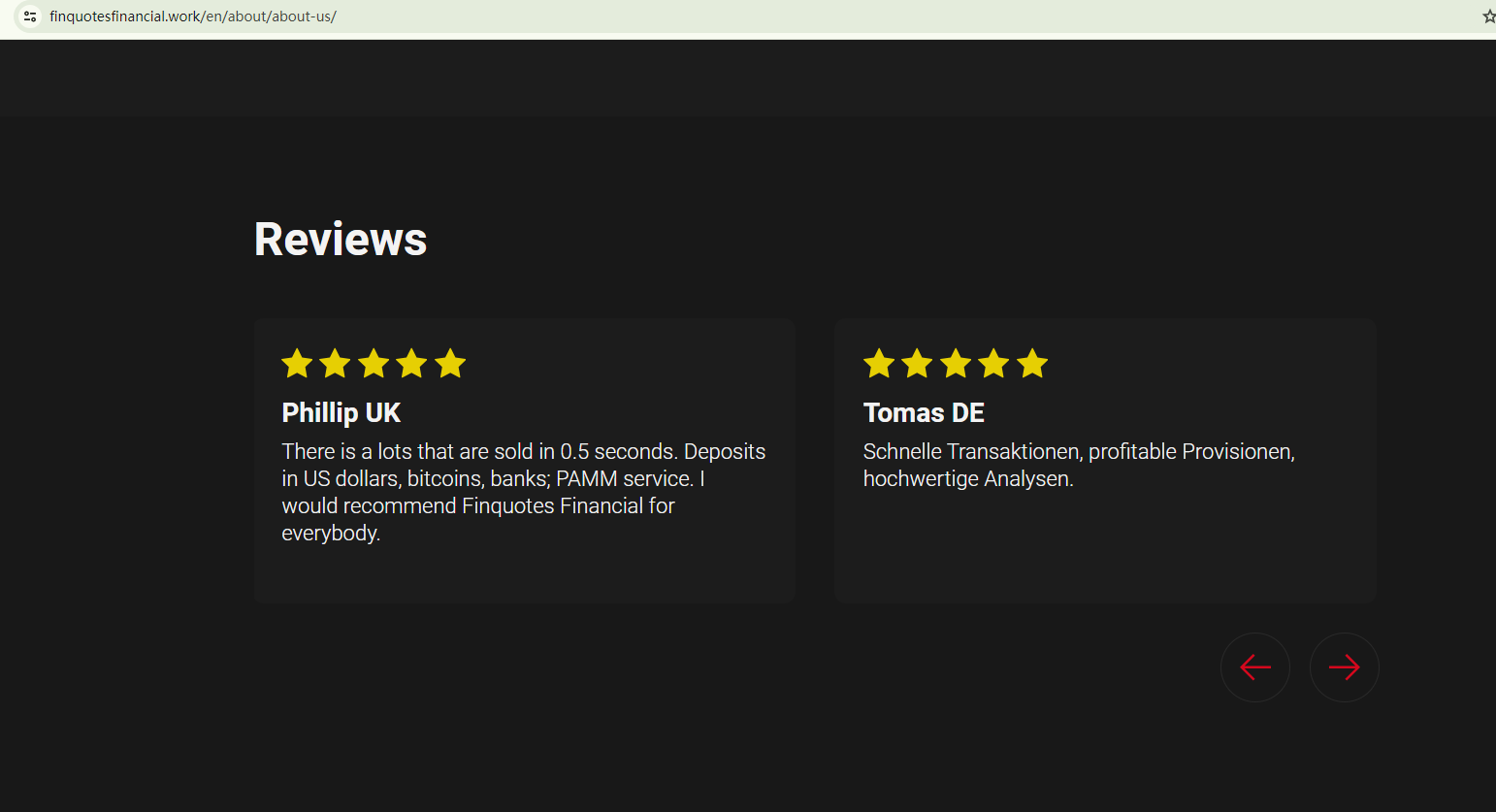Focus the finquotesfinancial.work address bar URL

click(x=193, y=16)
